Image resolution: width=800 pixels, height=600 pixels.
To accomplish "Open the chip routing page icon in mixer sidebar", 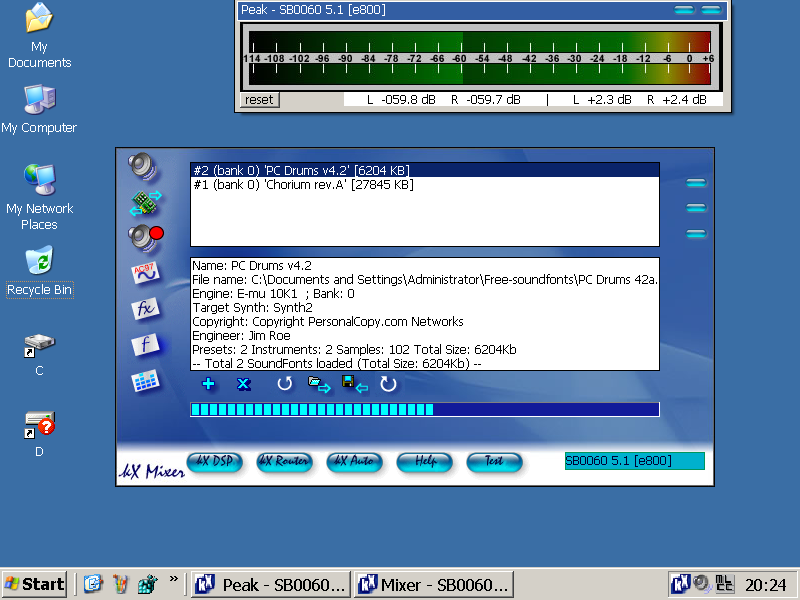I will (x=145, y=203).
